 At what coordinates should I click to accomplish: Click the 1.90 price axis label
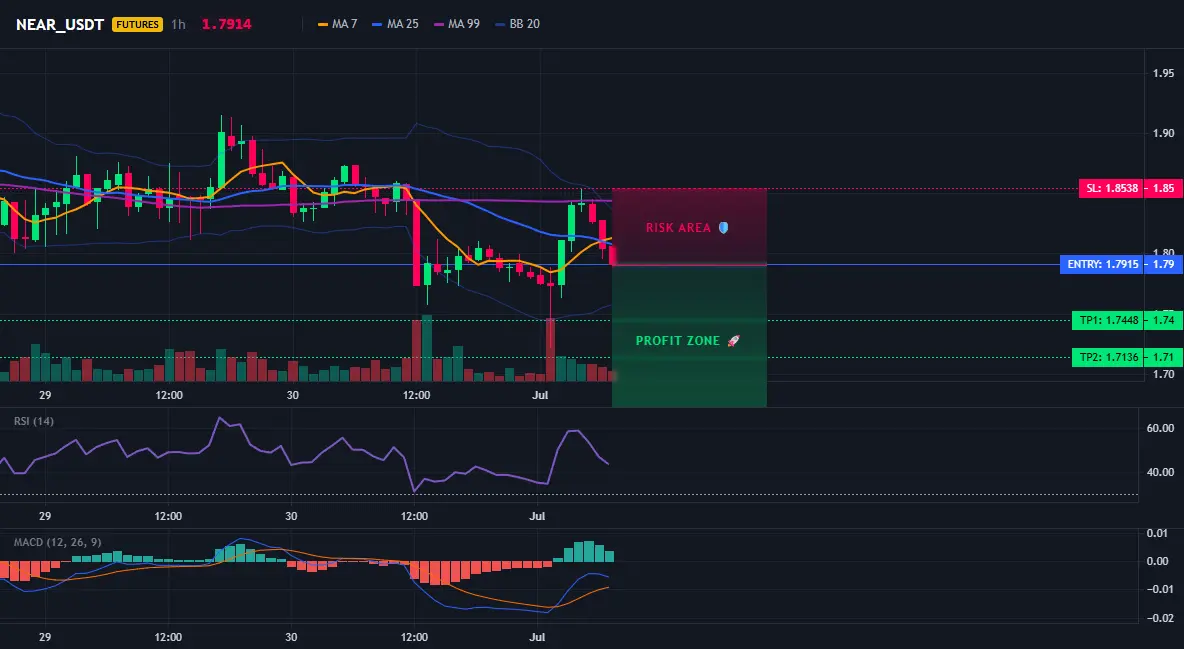(x=1163, y=133)
